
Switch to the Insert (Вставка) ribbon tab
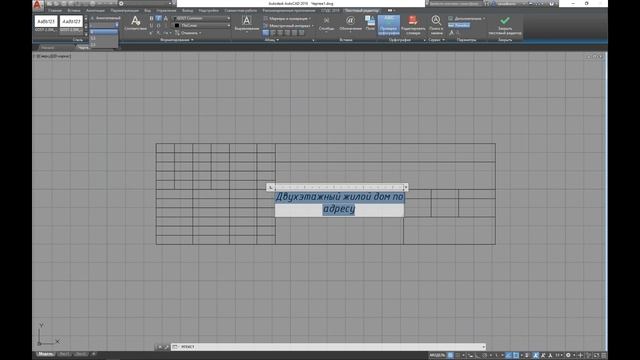[x=74, y=11]
